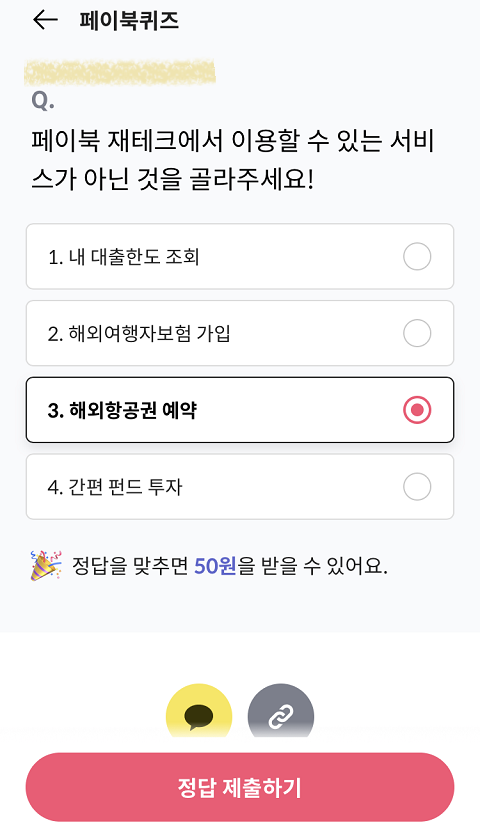Screen dimensions: 480x838
Task: Copy quiz link with gray chain icon
Action: pyautogui.click(x=281, y=711)
